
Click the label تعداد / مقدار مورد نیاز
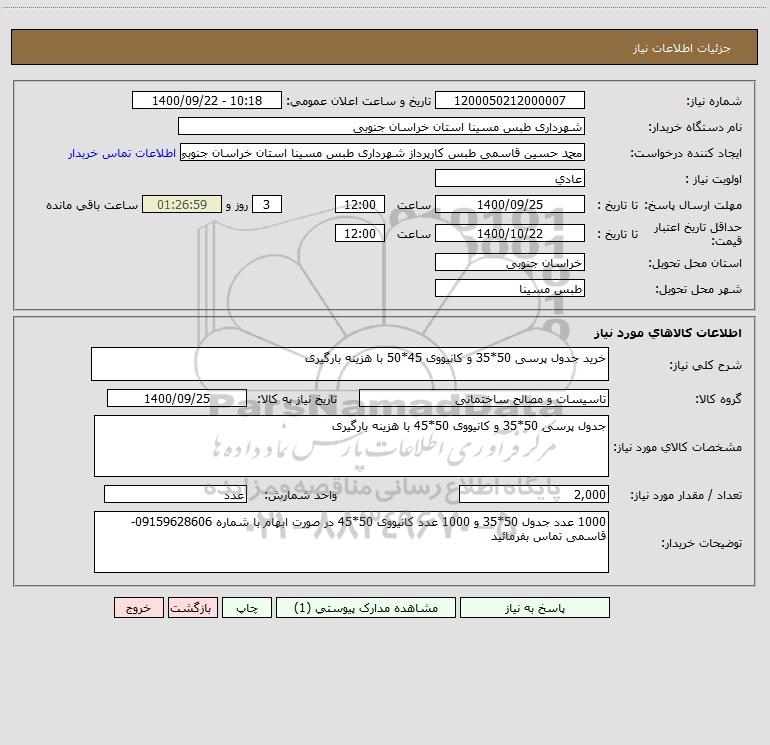686,496
